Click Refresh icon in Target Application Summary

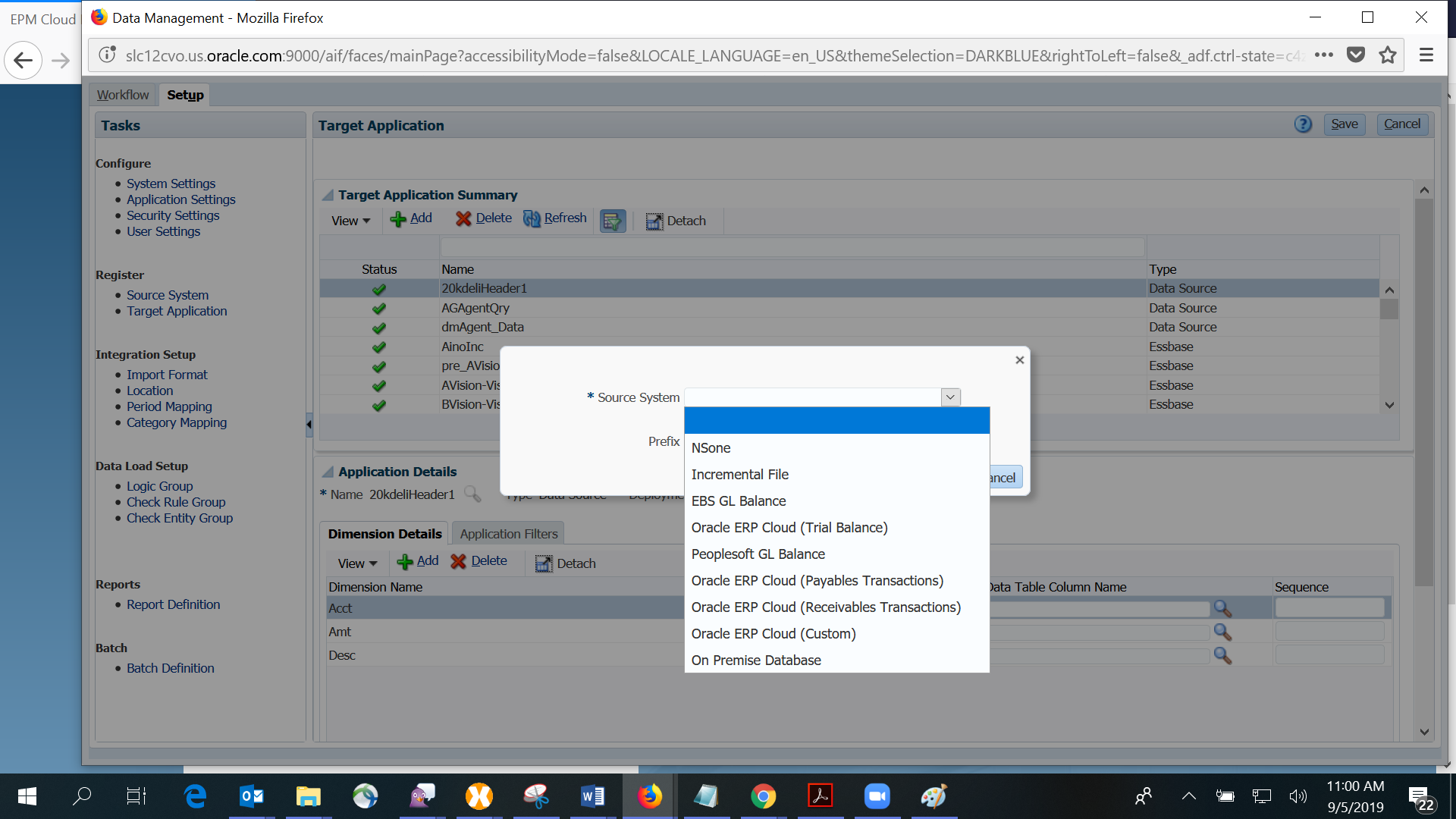click(x=532, y=219)
